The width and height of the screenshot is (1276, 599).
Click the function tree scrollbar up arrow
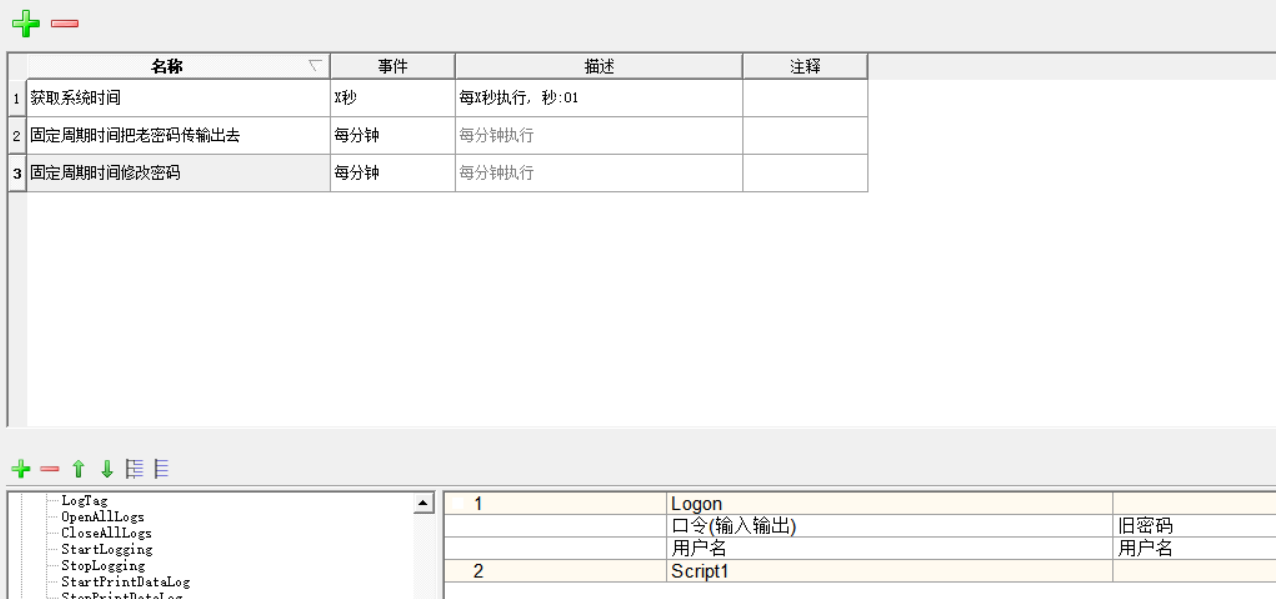point(424,504)
